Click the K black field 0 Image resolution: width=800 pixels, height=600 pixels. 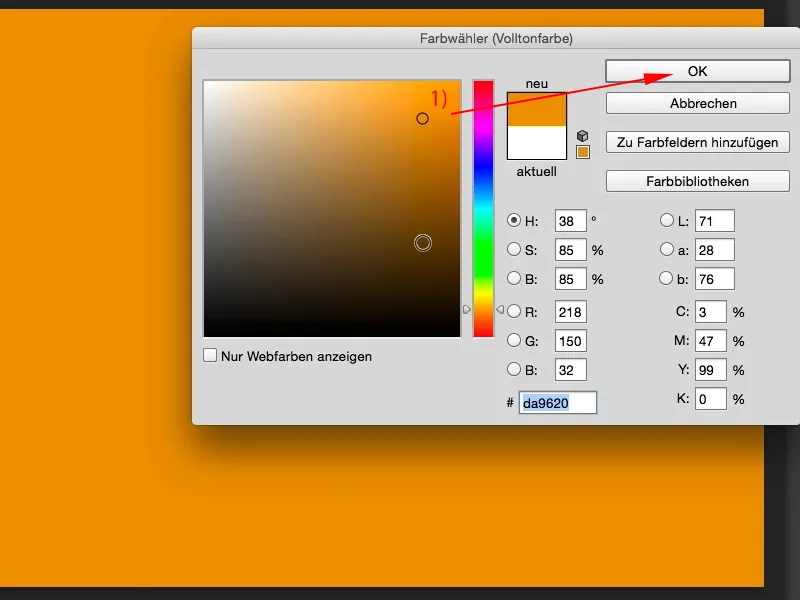[711, 399]
